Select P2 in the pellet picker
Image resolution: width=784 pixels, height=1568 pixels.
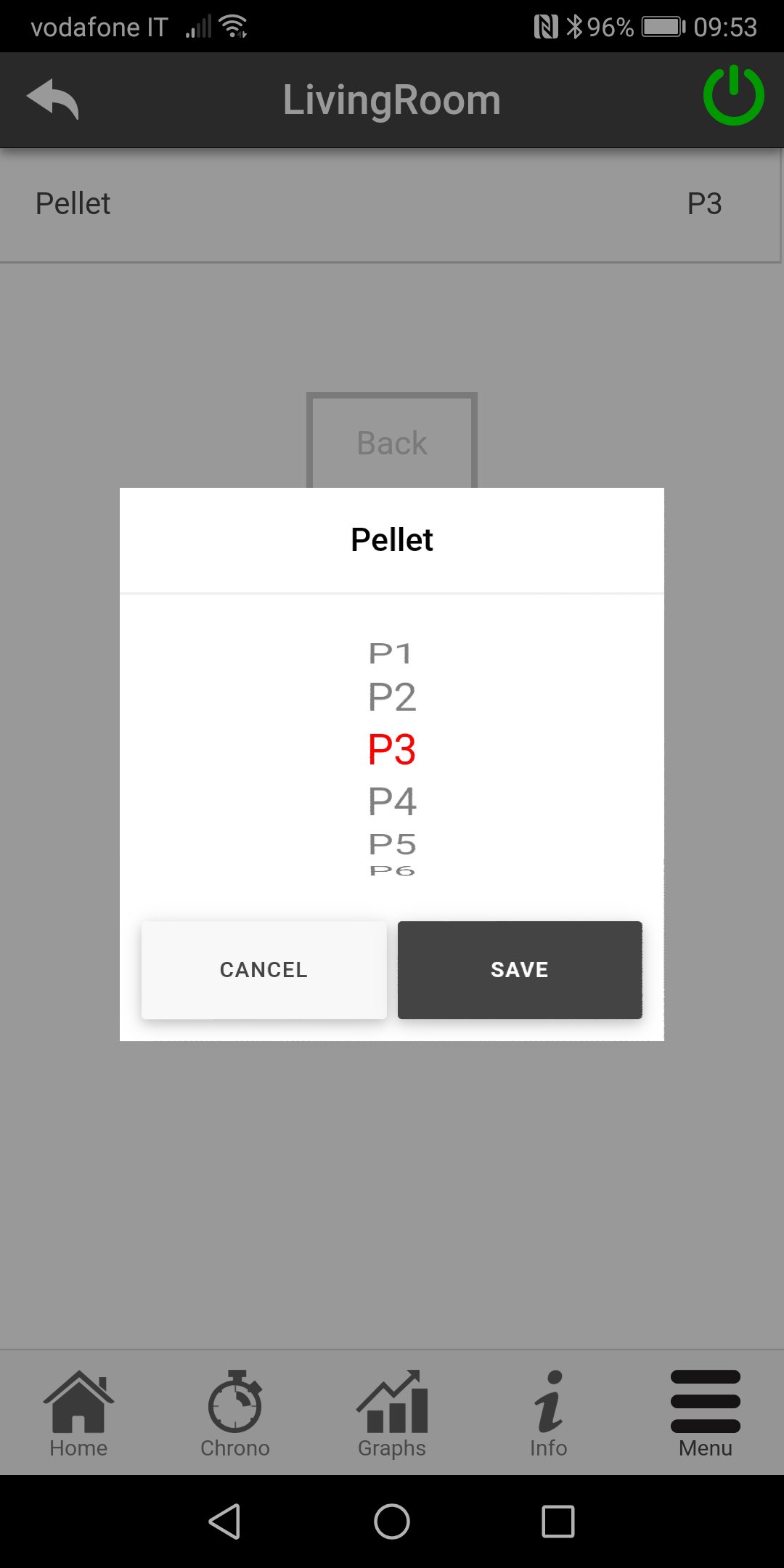pos(392,698)
